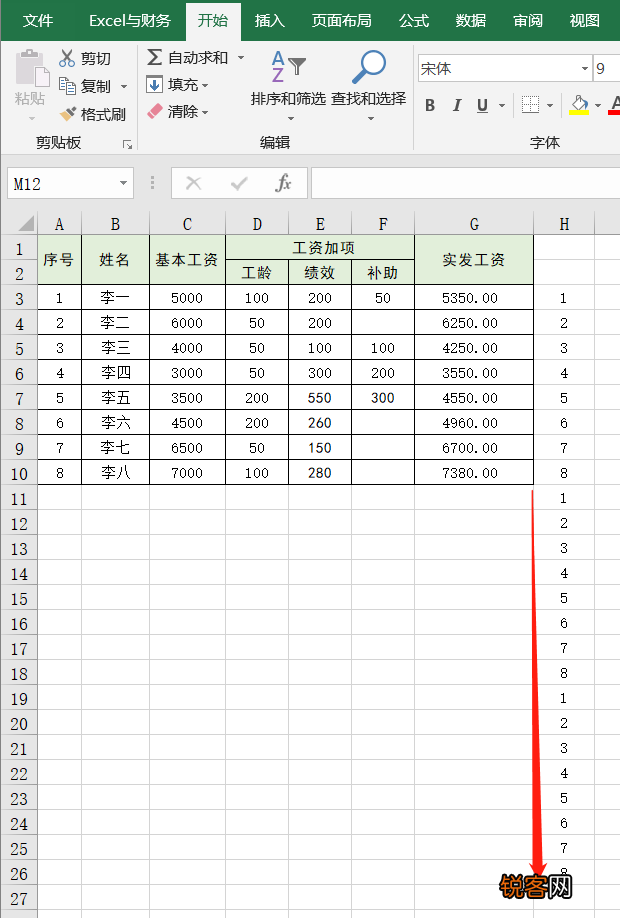
Task: Click the Fill down-arrow icon
Action: (154, 84)
